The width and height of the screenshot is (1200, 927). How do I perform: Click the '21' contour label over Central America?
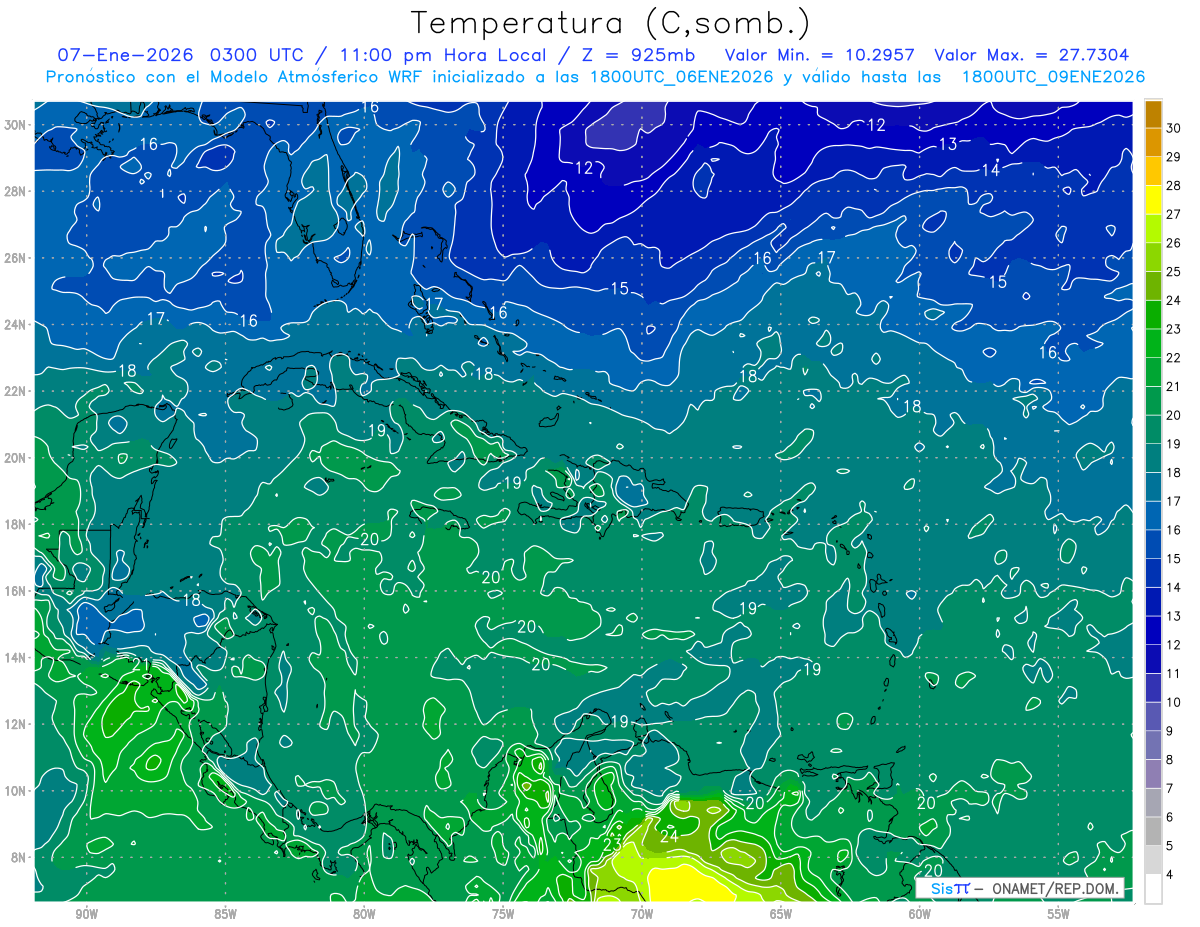[141, 663]
